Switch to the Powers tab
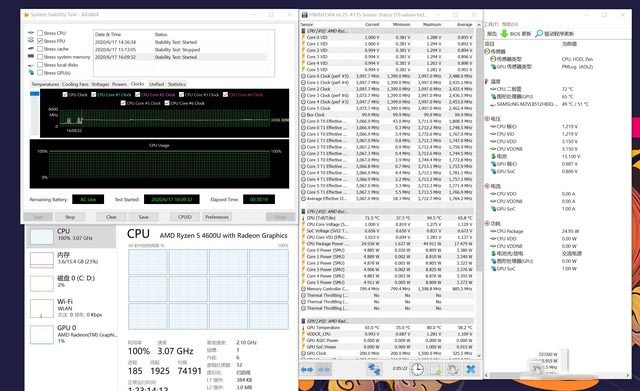Screen dimensions: 640x391 tap(119, 84)
